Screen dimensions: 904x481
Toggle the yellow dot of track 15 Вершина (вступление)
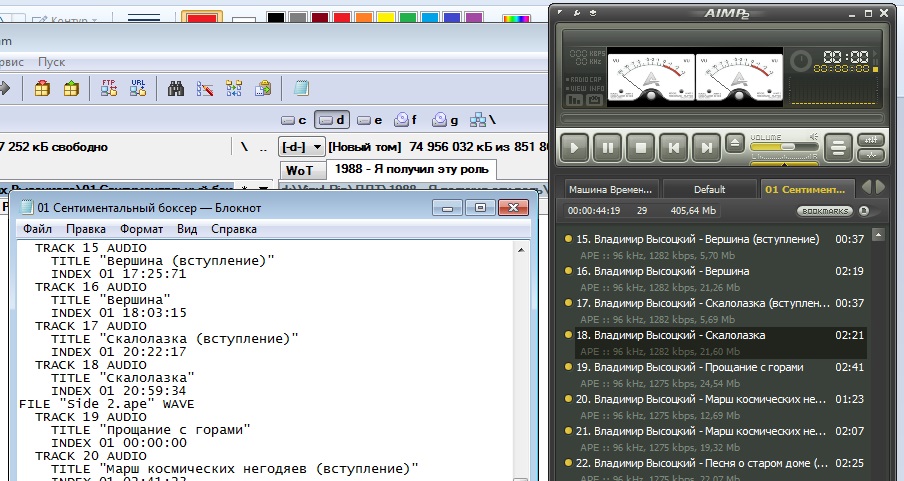point(568,239)
